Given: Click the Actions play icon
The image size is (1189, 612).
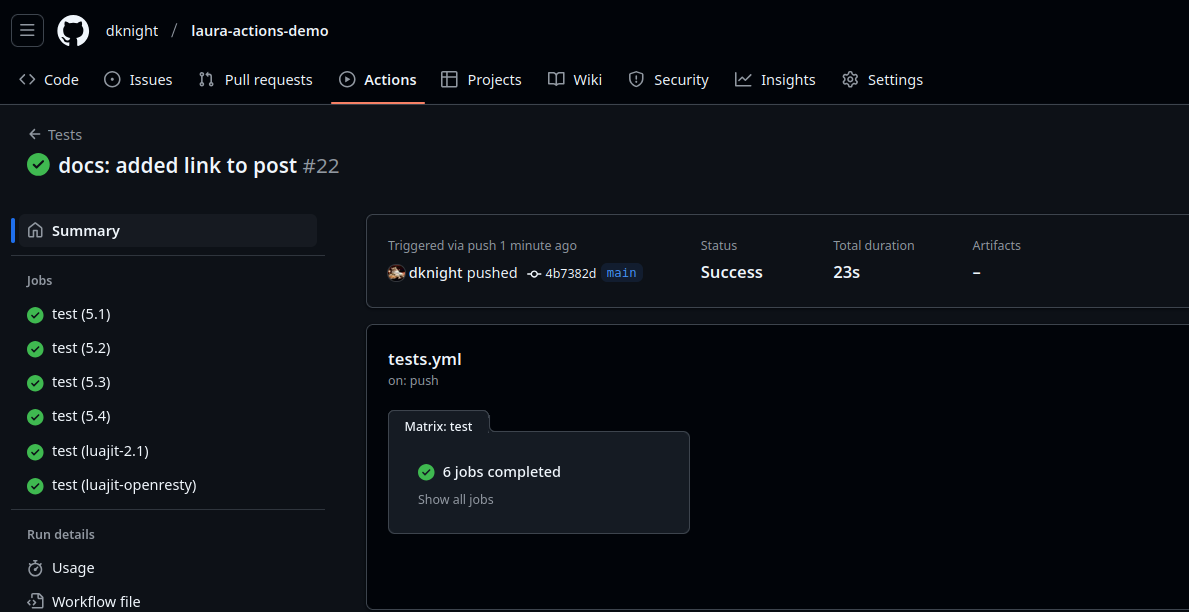Looking at the screenshot, I should click(347, 80).
